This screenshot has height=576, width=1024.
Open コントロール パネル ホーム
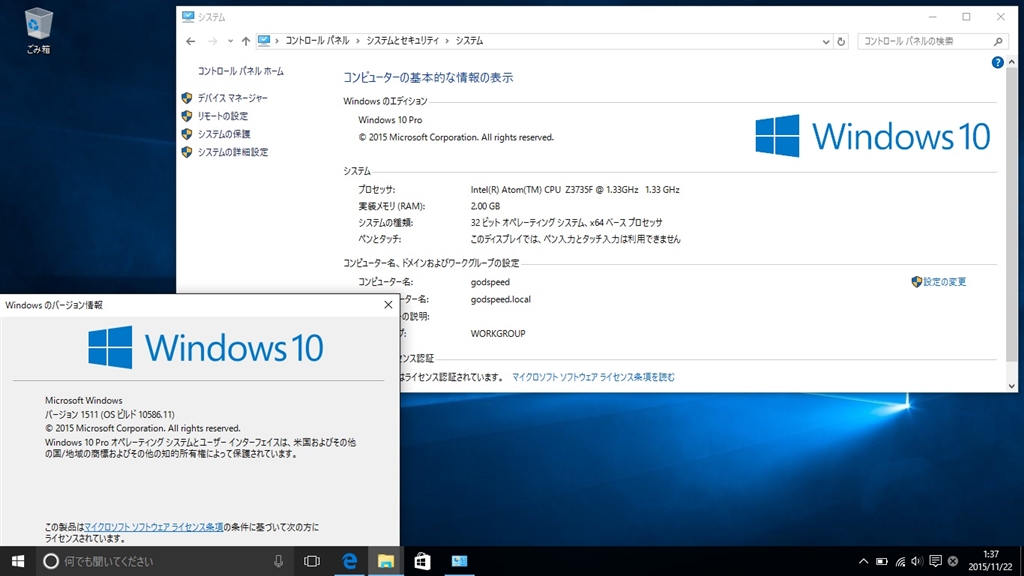(x=240, y=71)
